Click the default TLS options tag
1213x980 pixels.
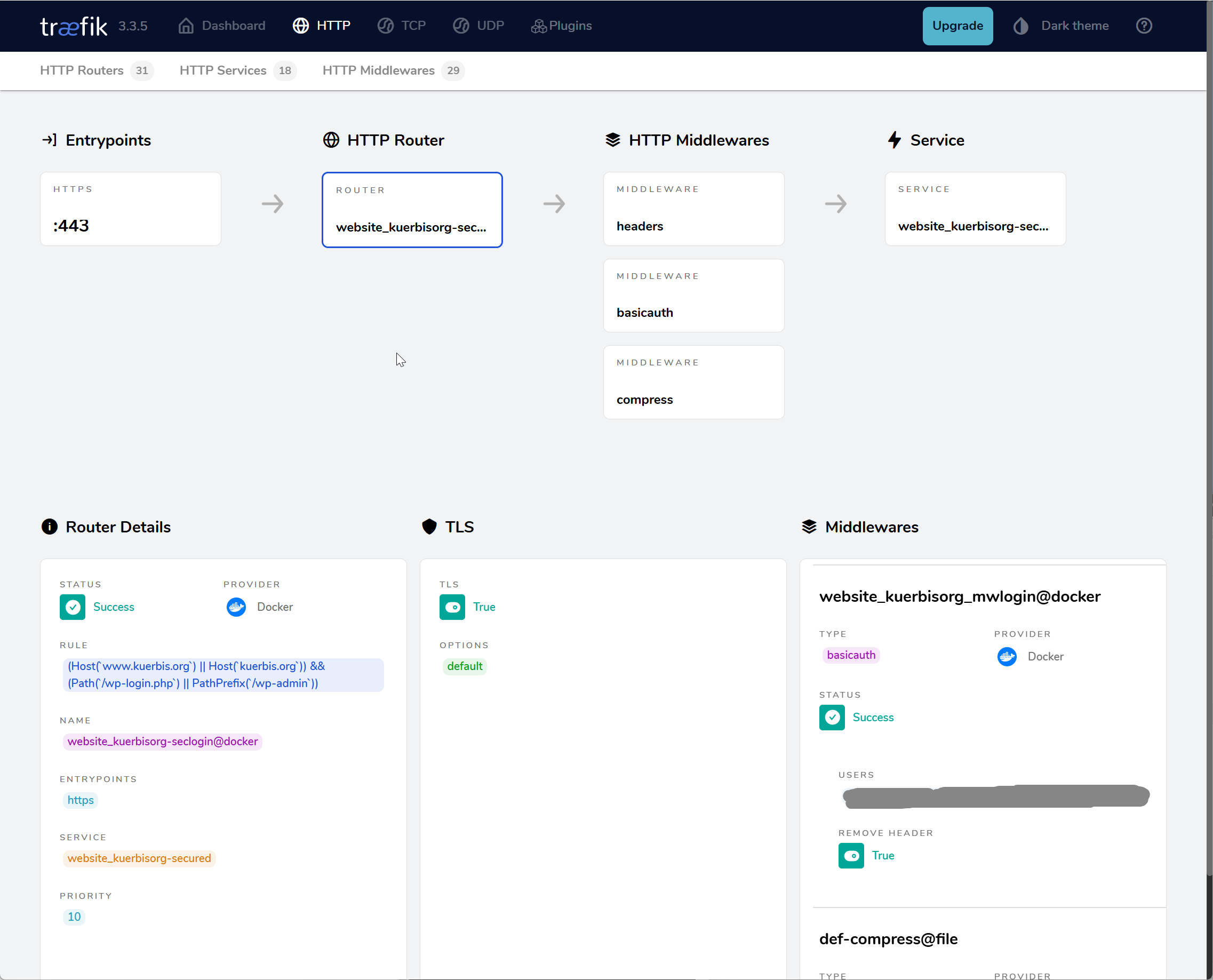[465, 667]
